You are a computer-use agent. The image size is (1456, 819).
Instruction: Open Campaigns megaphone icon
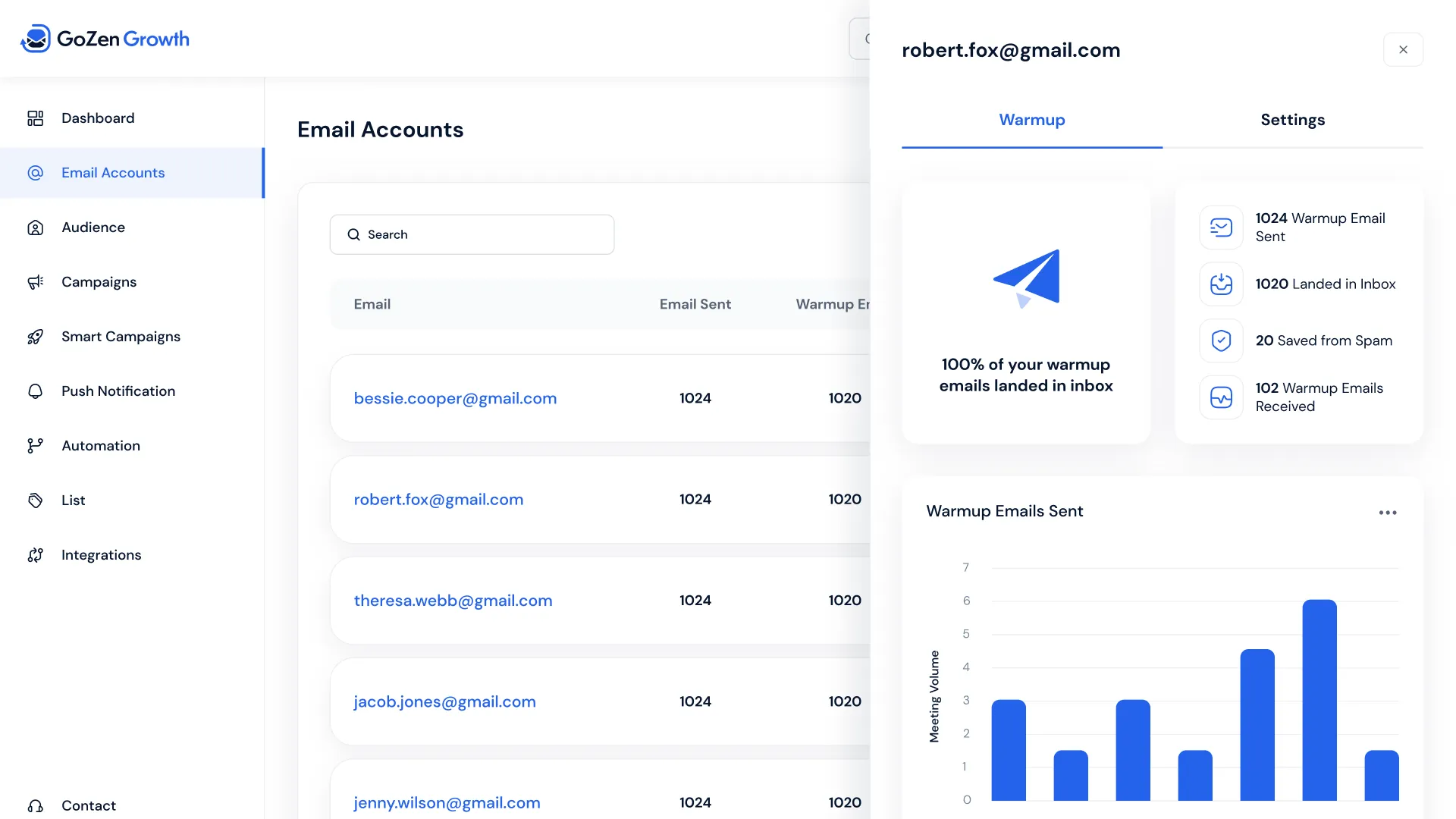(x=35, y=282)
